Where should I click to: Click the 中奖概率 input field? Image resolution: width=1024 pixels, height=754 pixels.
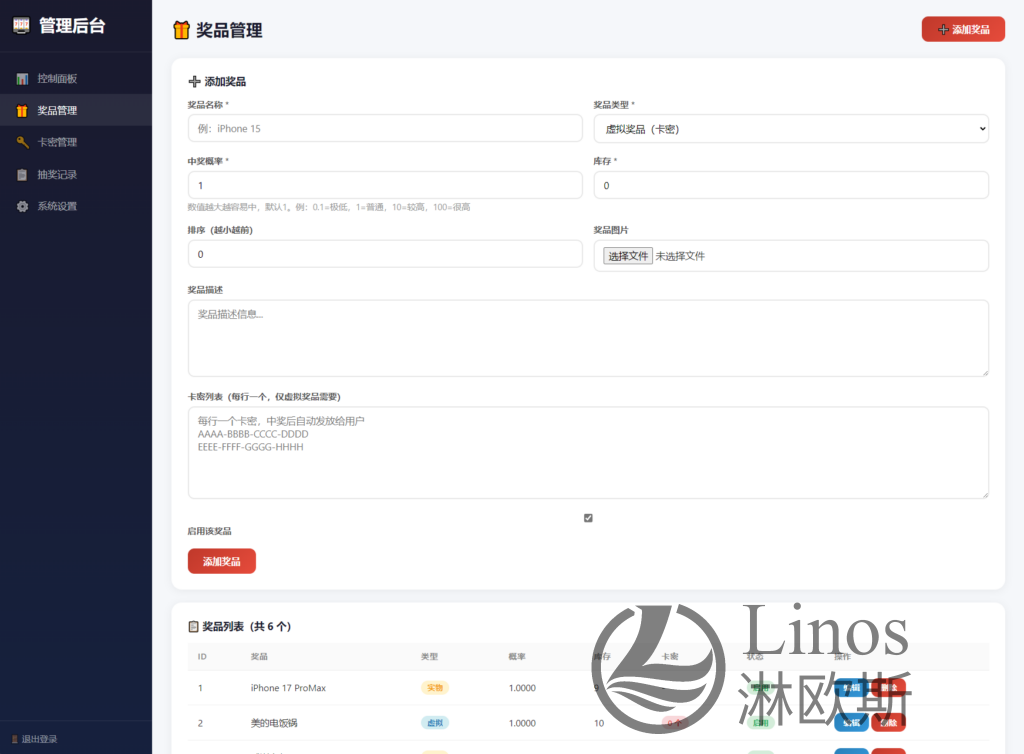point(385,185)
